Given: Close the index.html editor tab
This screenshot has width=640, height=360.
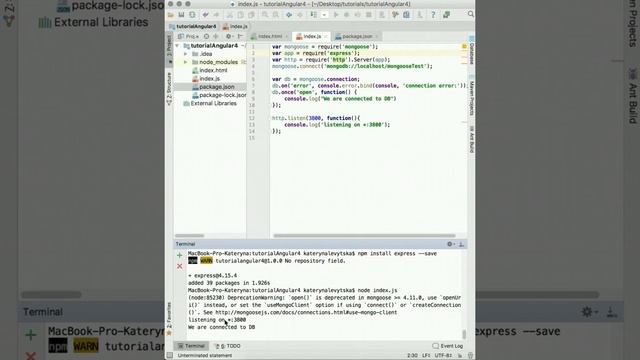Looking at the screenshot, I should 287,37.
